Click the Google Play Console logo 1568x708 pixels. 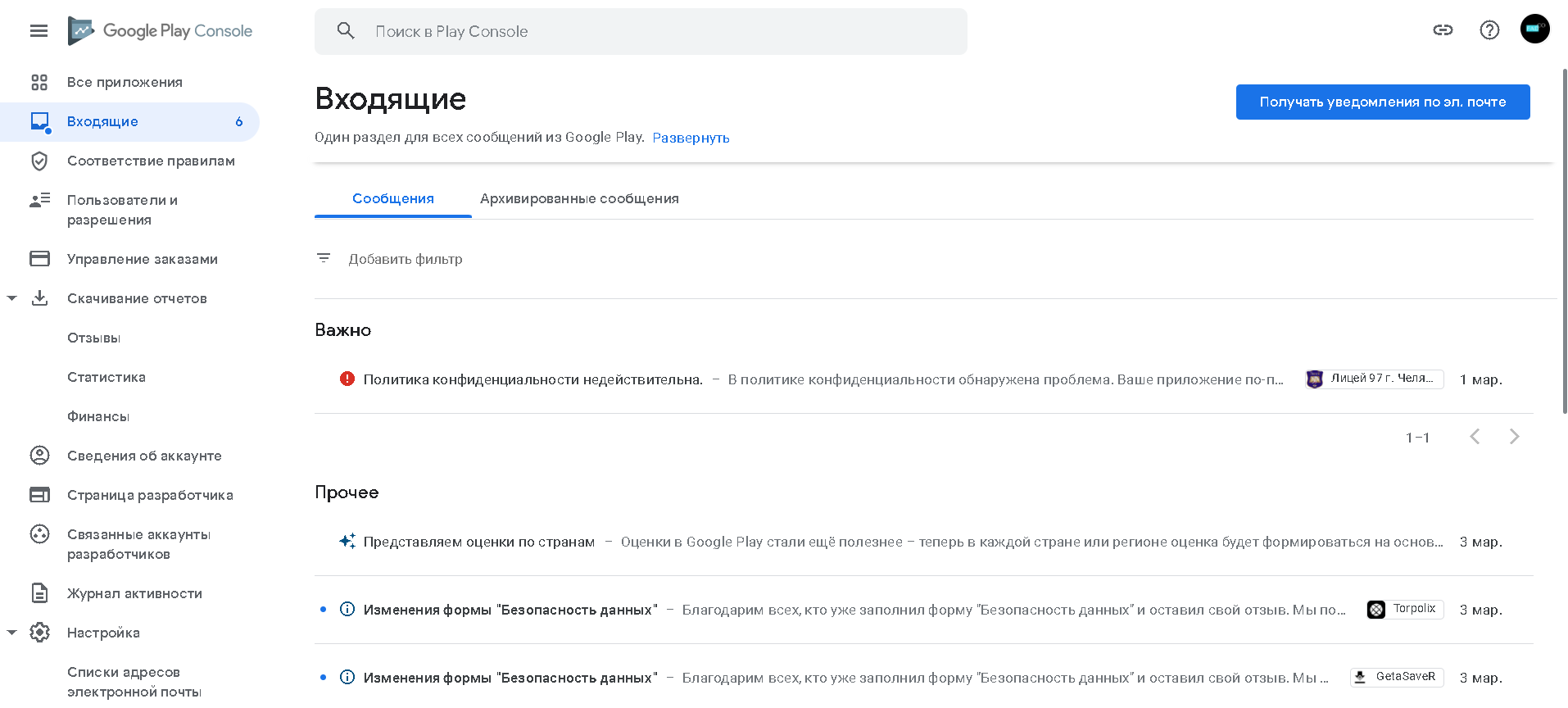tap(161, 31)
